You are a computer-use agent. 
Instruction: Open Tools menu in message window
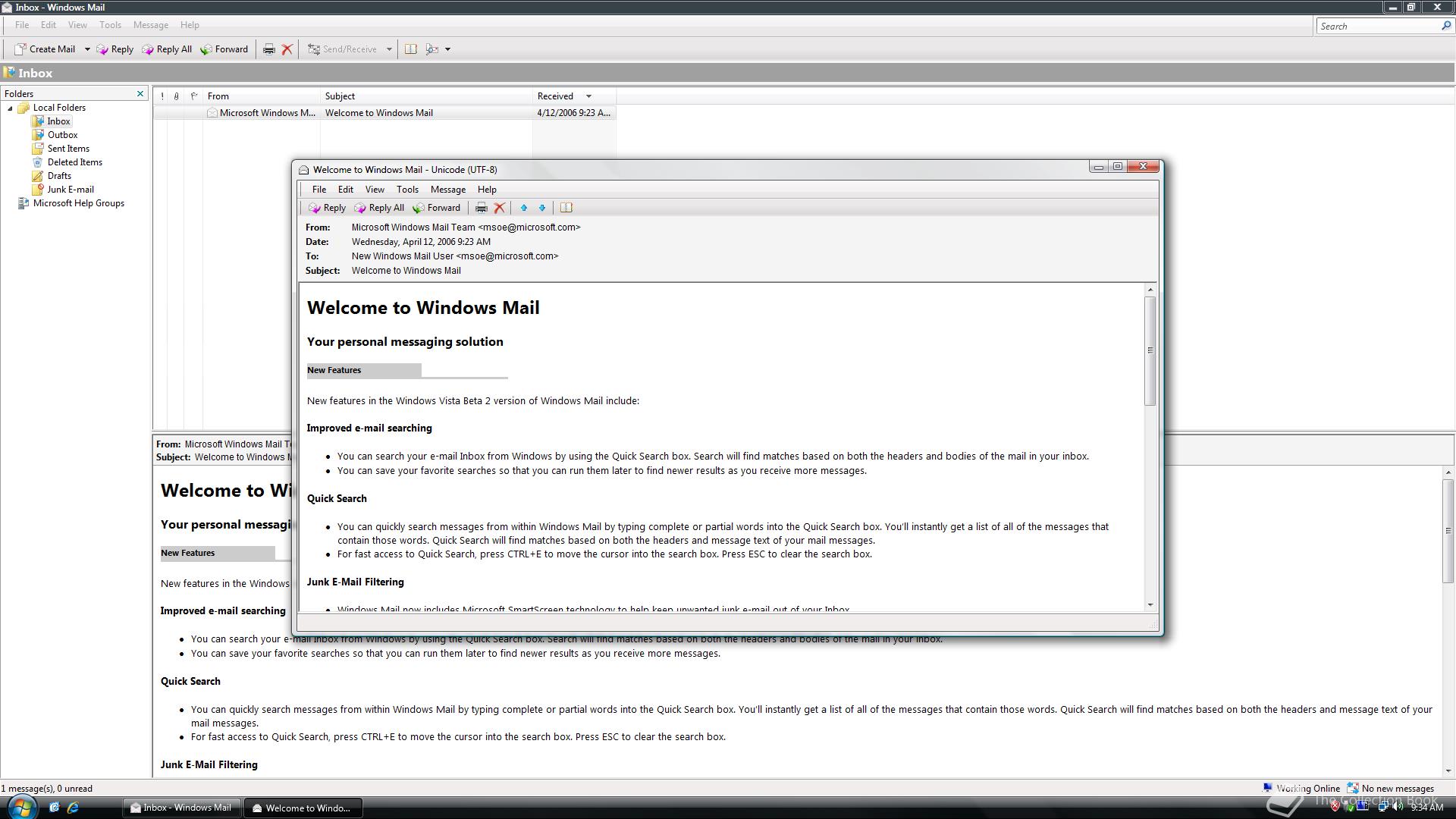click(x=407, y=190)
